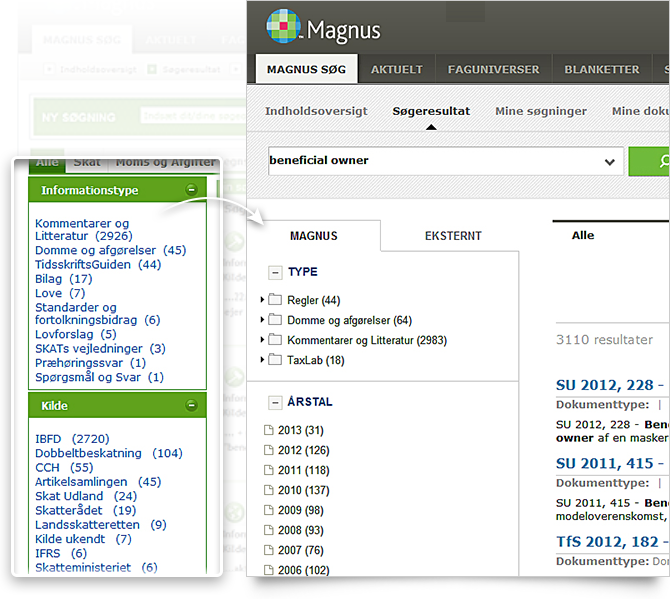Open the search field dropdown chevron
The height and width of the screenshot is (599, 670).
coord(610,162)
